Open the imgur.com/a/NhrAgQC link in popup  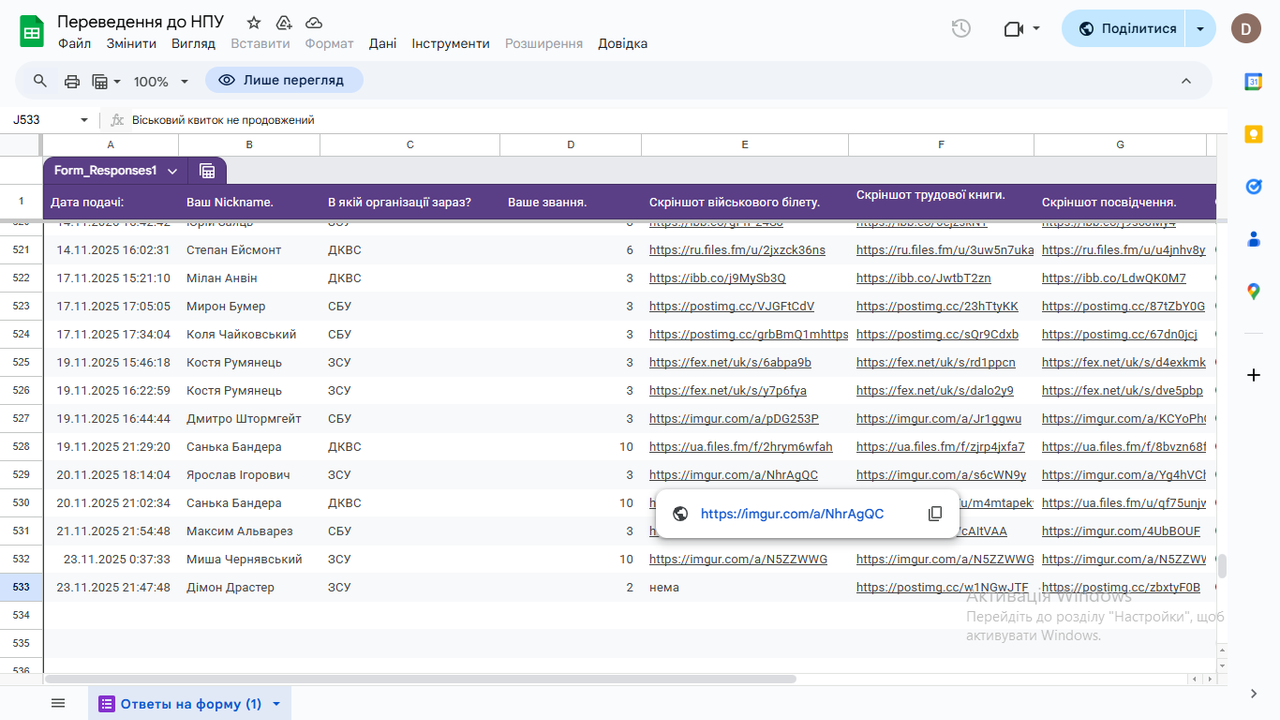tap(792, 514)
